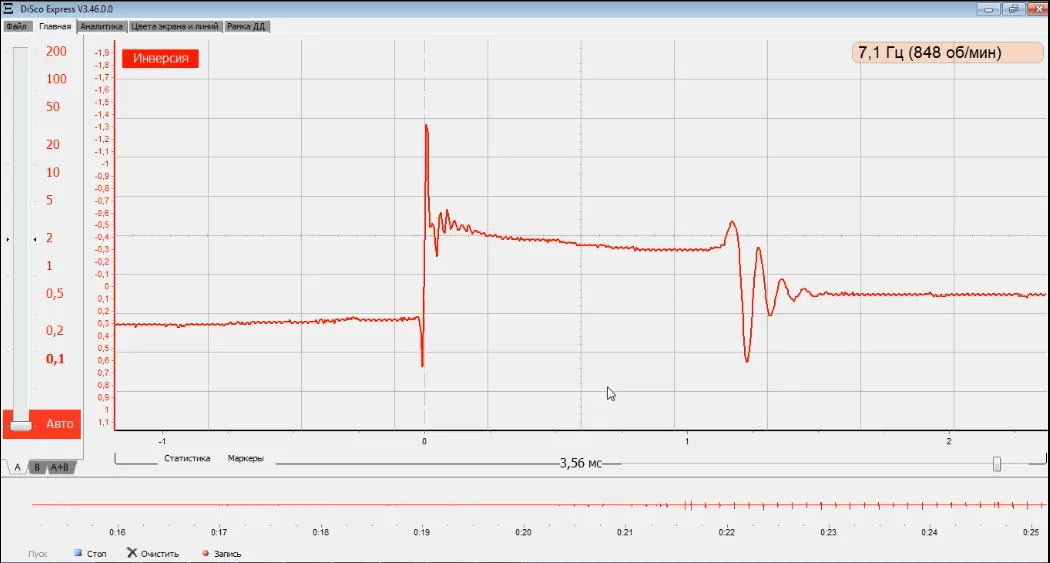Click the DiSco Express app icon
The image size is (1050, 563).
tap(8, 8)
